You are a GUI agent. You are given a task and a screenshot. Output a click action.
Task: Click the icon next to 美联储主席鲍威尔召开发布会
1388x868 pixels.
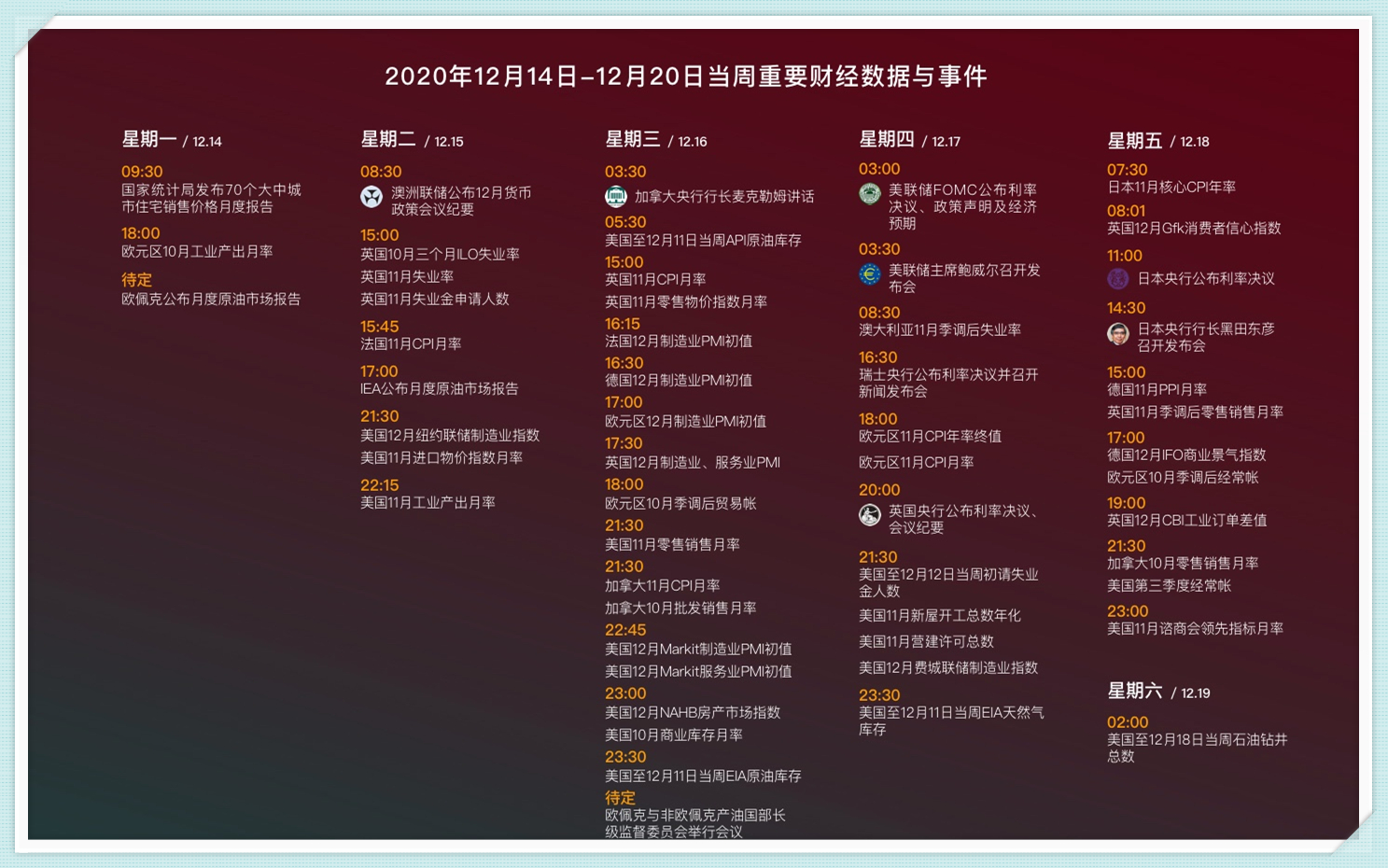click(x=870, y=274)
